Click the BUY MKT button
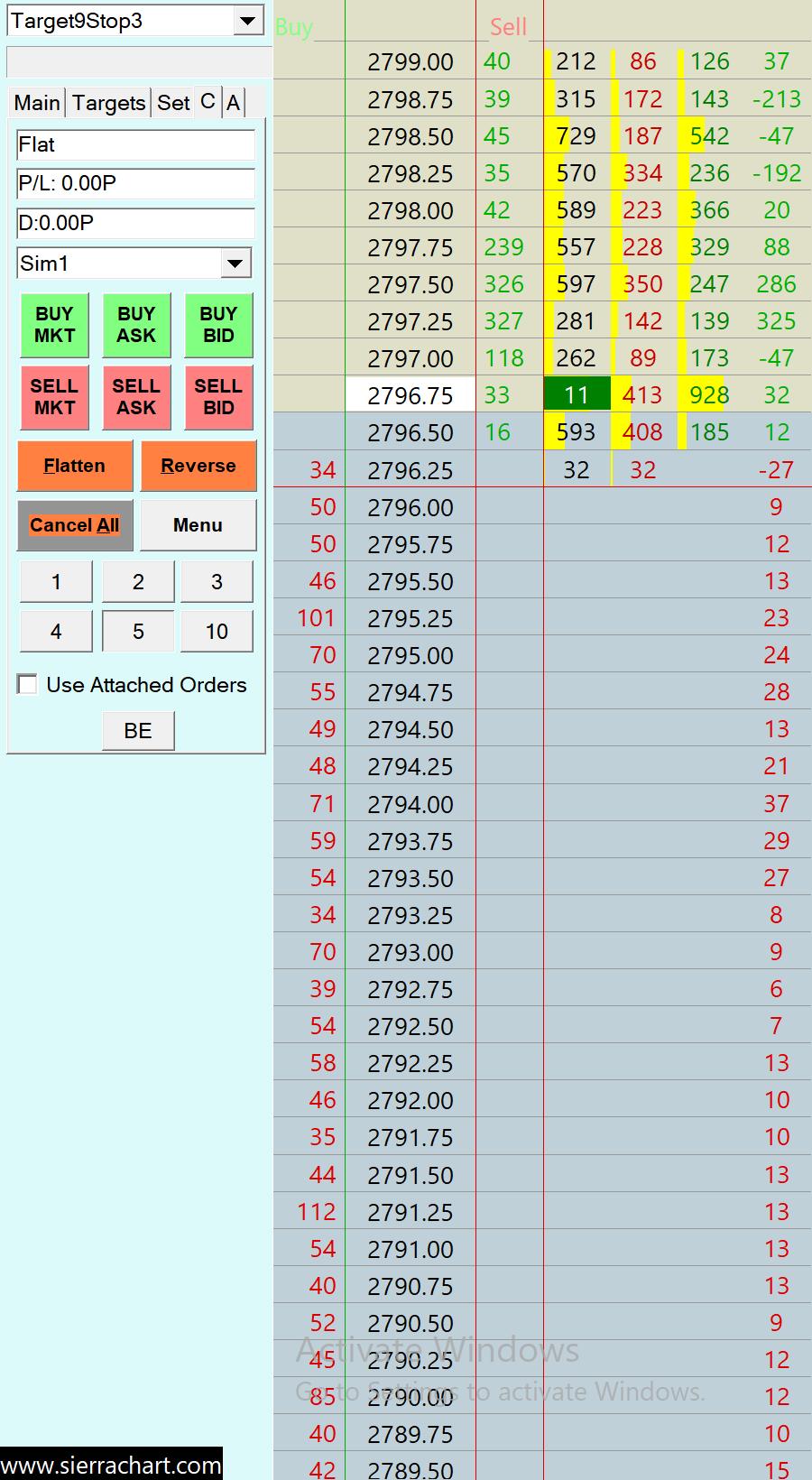812x1480 pixels. pos(55,325)
